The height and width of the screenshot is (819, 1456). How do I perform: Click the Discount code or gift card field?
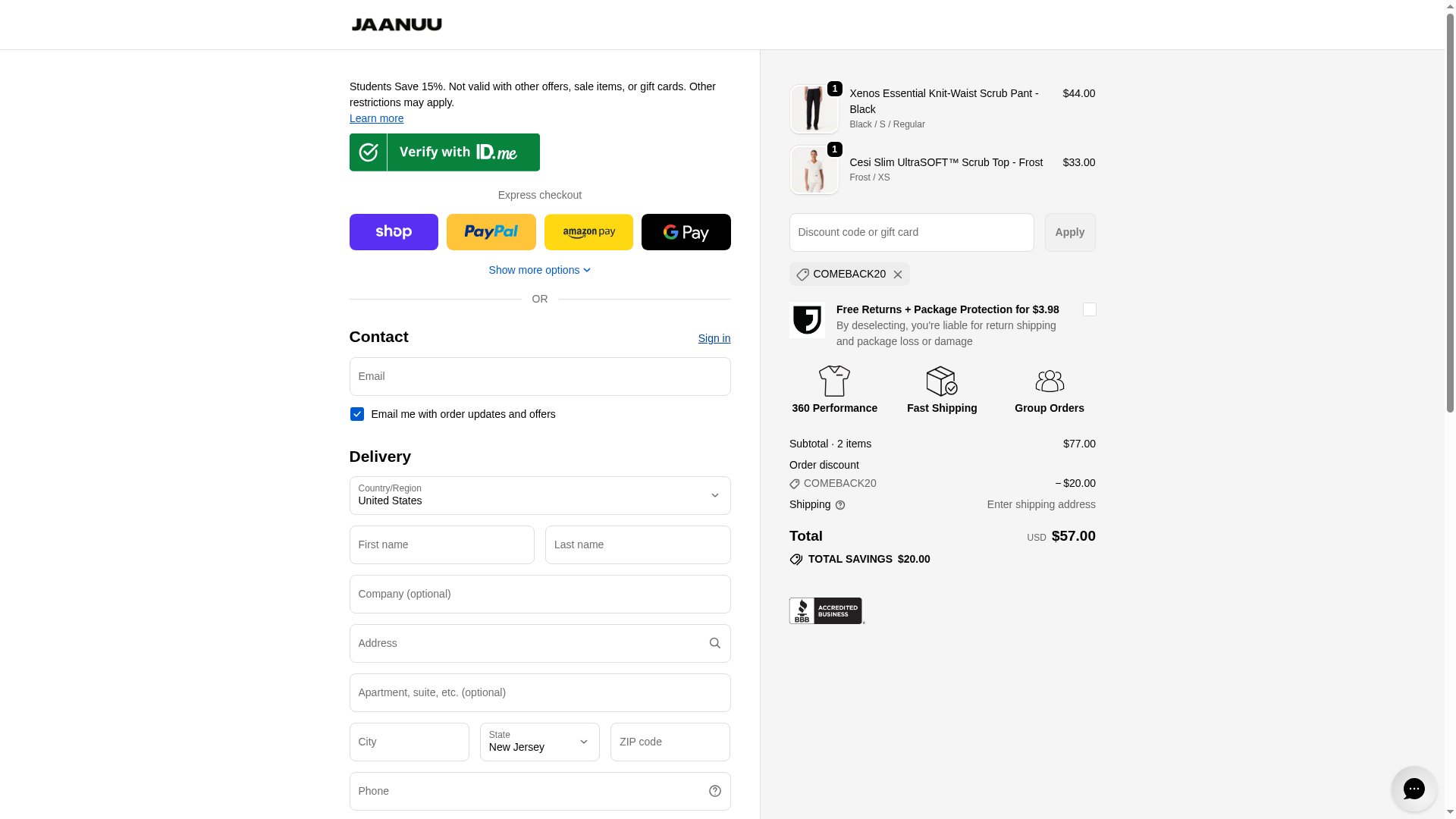(911, 232)
